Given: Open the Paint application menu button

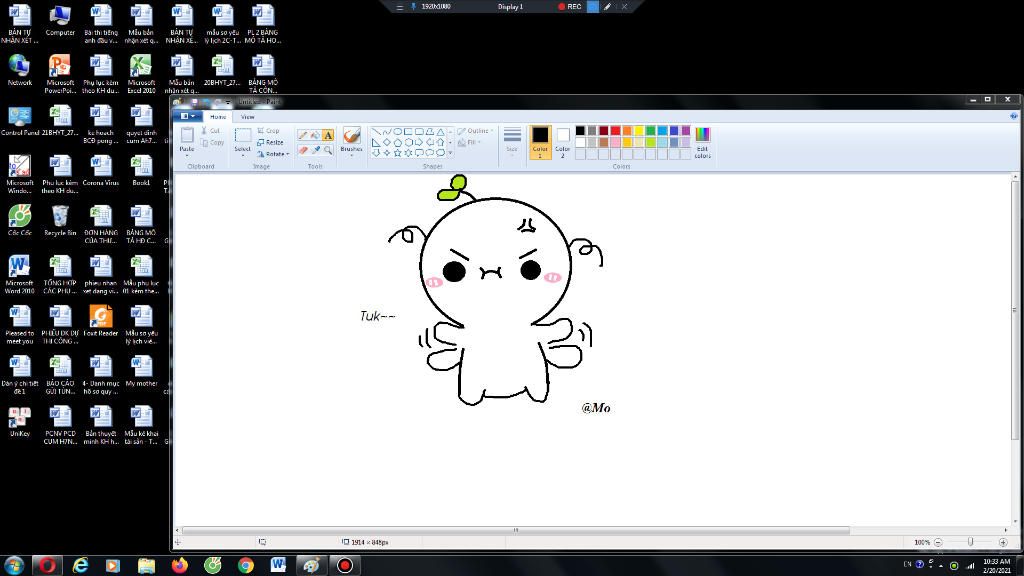Looking at the screenshot, I should click(187, 116).
